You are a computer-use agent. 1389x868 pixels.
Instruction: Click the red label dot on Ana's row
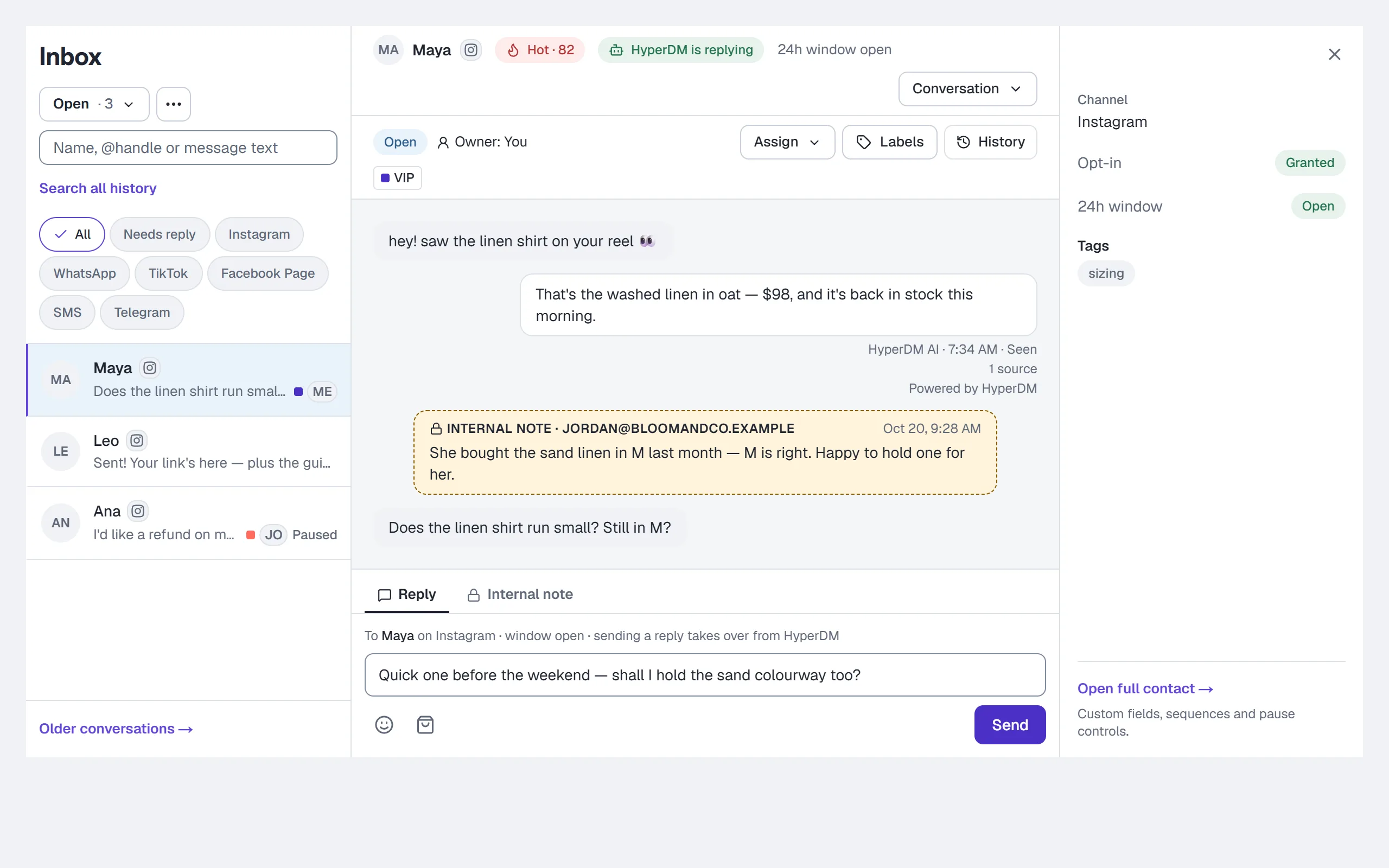coord(250,535)
